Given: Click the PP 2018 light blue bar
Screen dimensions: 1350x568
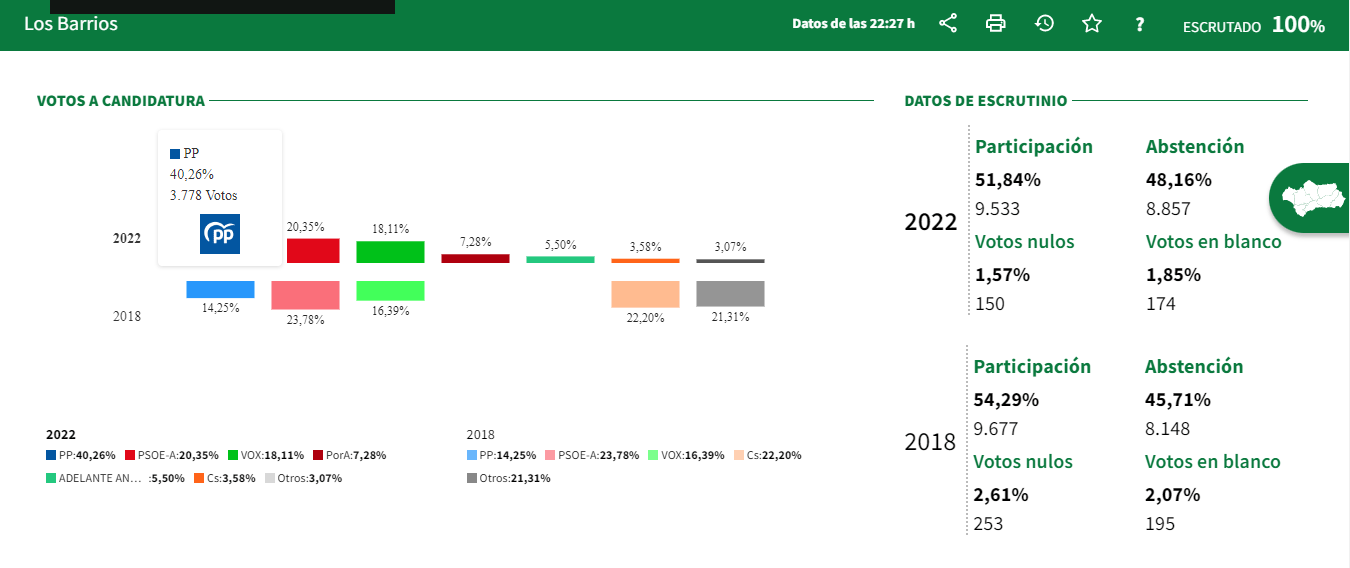Looking at the screenshot, I should click(220, 289).
